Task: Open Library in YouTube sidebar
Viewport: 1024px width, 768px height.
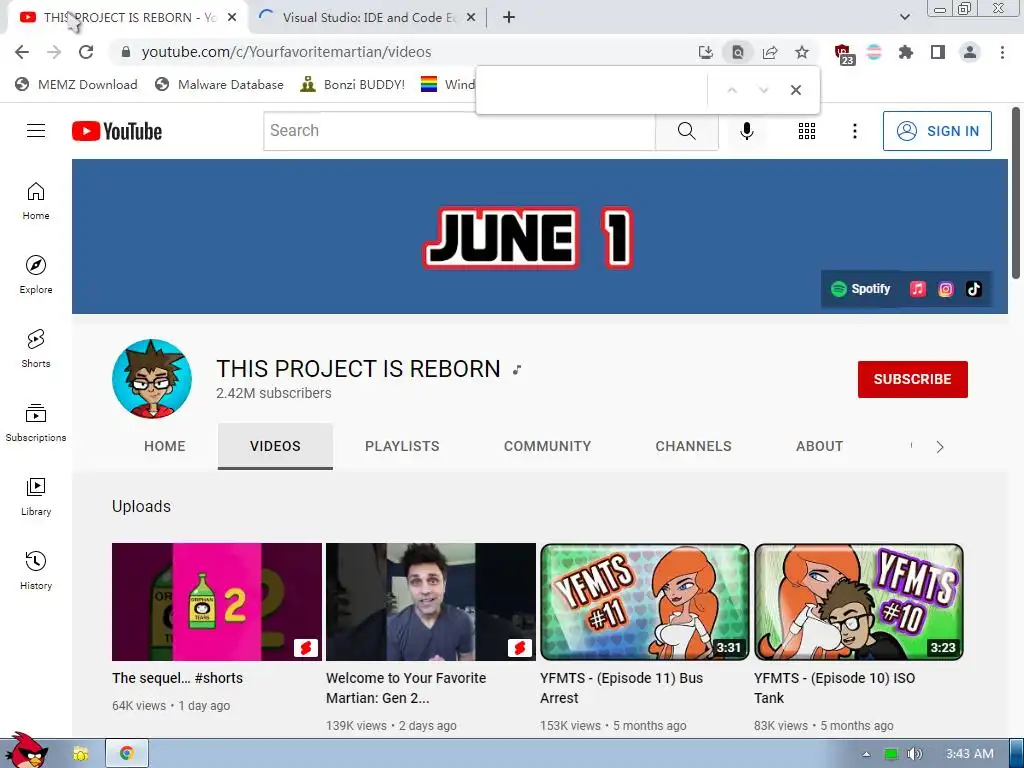Action: coord(36,497)
